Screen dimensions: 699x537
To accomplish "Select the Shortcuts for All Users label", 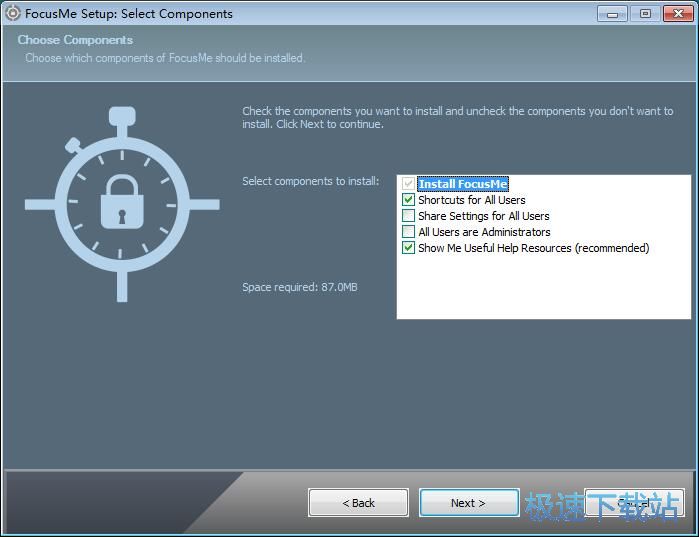I will [472, 200].
